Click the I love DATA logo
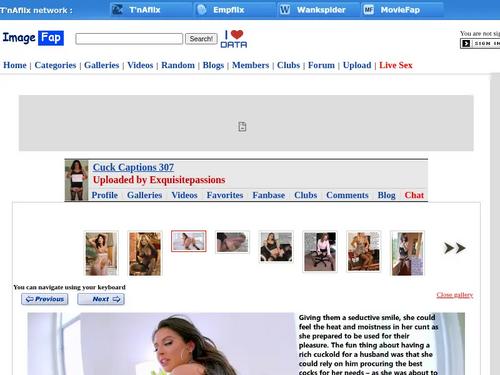 tap(234, 39)
